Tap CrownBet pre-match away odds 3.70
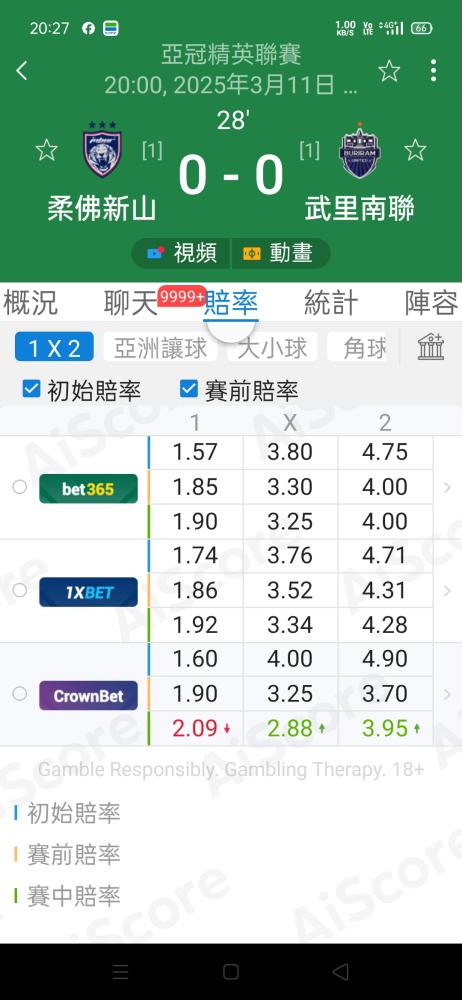 (x=385, y=693)
